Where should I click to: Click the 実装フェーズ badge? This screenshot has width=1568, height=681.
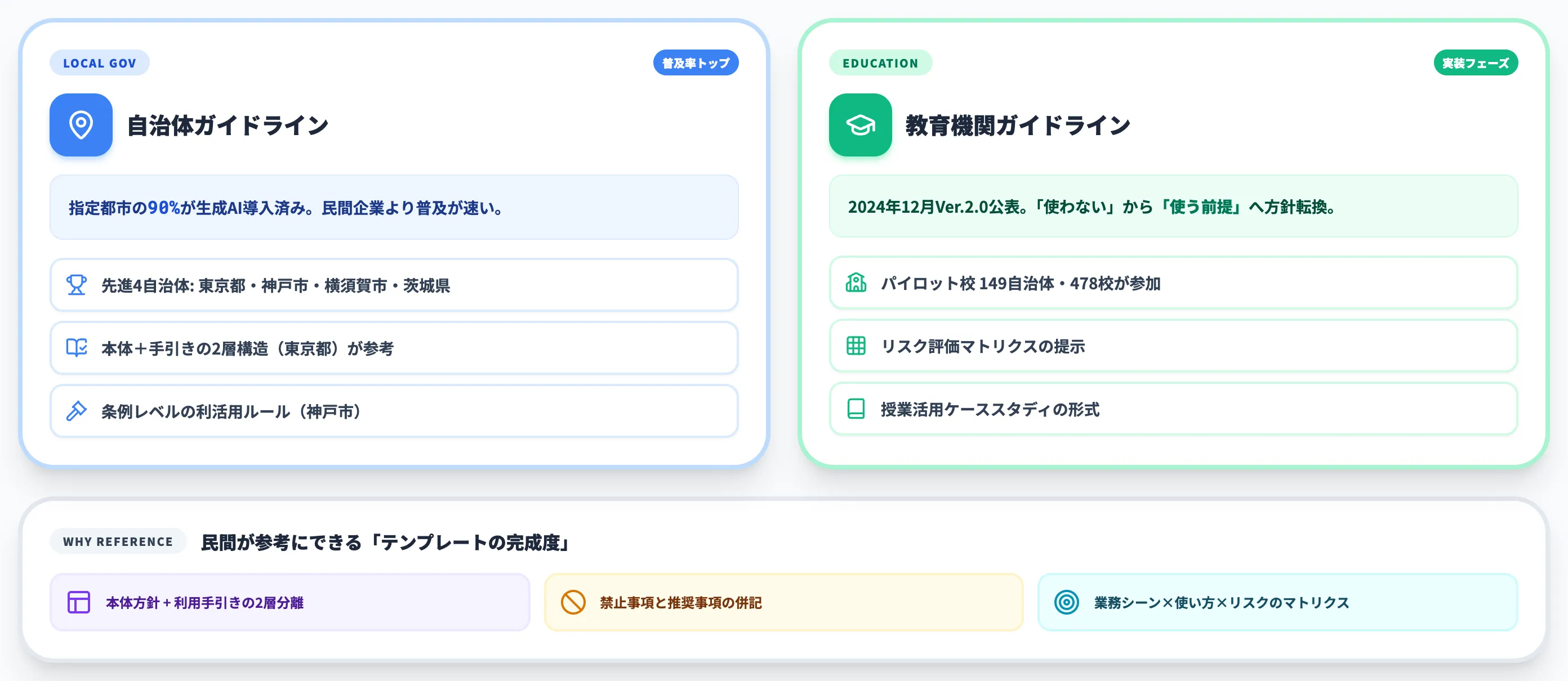tap(1476, 62)
